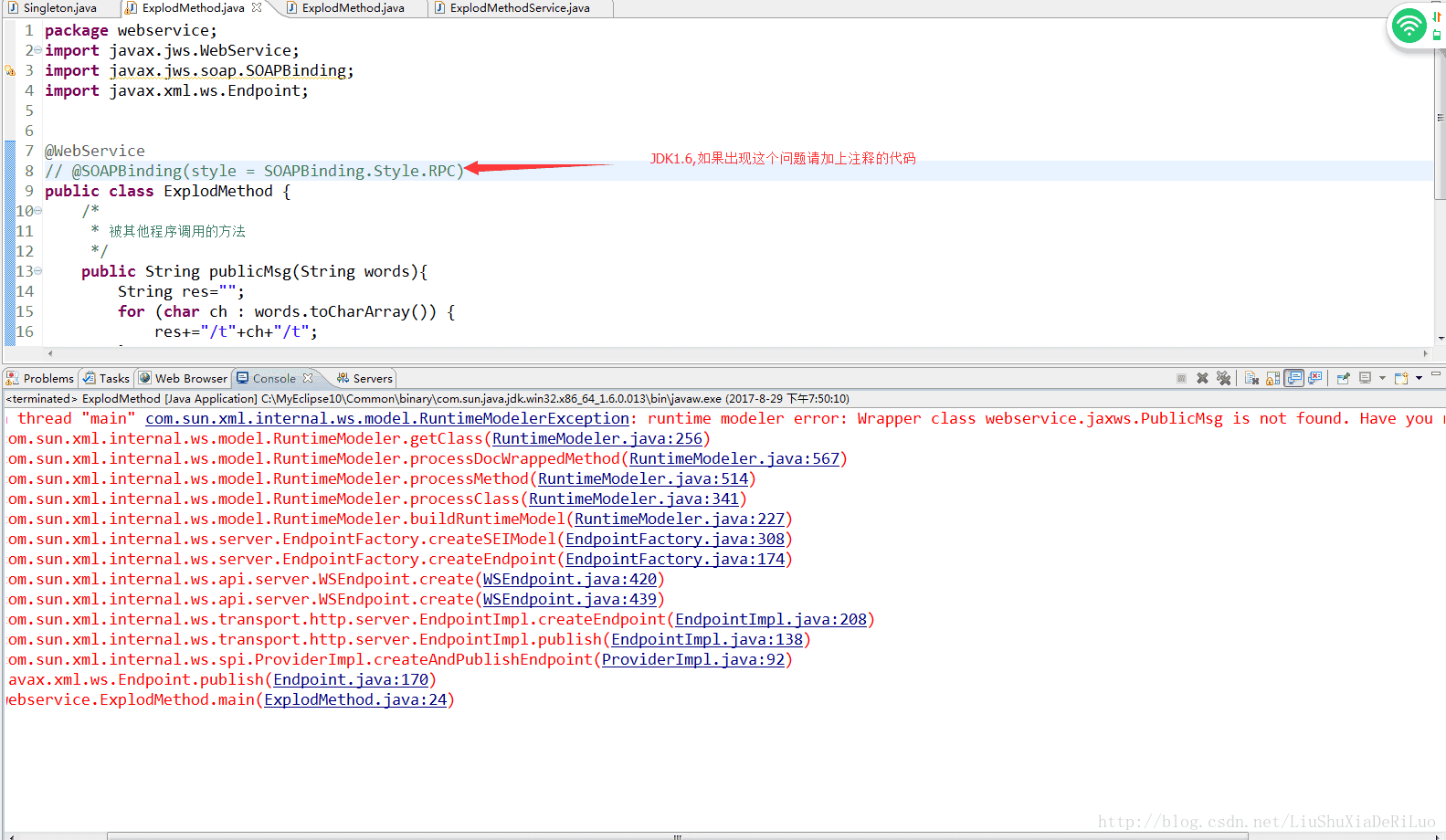Viewport: 1446px width, 840px height.
Task: Open the RuntimeModelerException link
Action: coord(387,418)
